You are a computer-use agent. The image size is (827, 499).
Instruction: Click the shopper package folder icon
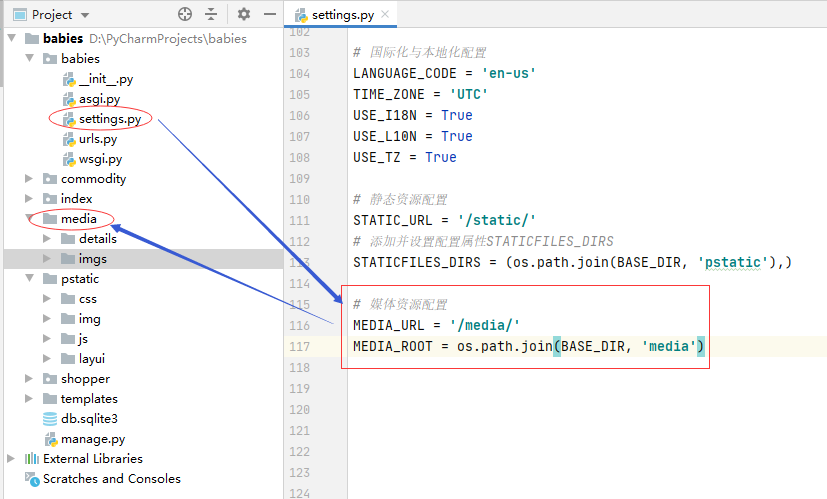(x=50, y=379)
